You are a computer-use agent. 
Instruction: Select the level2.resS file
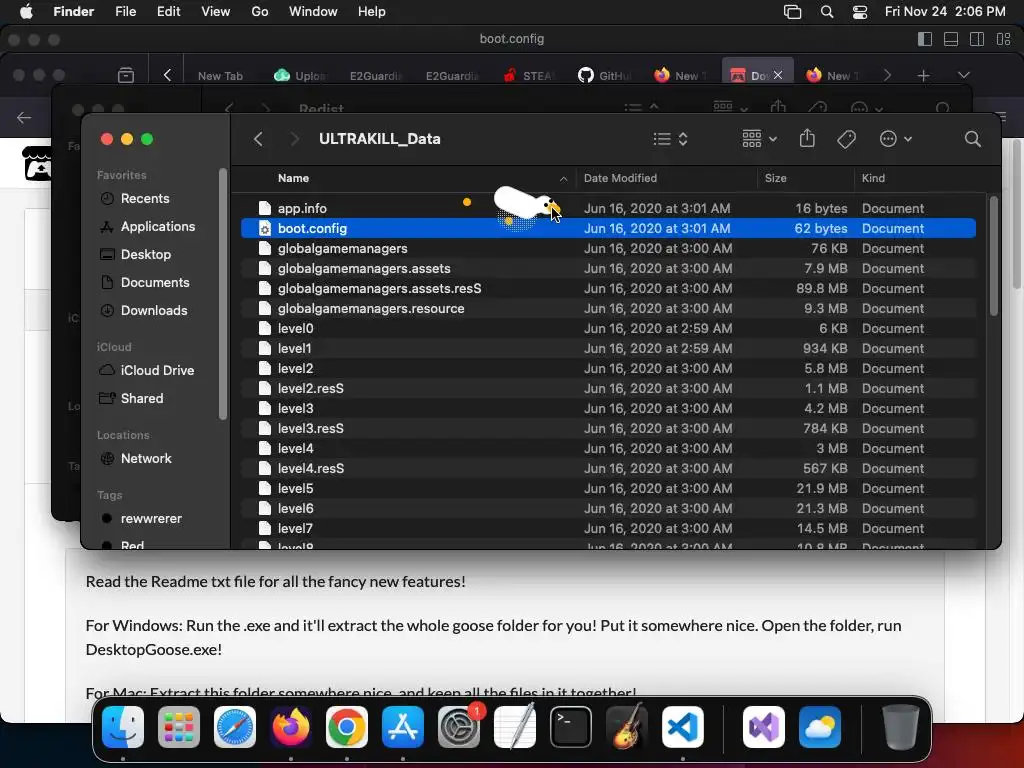[x=608, y=389]
